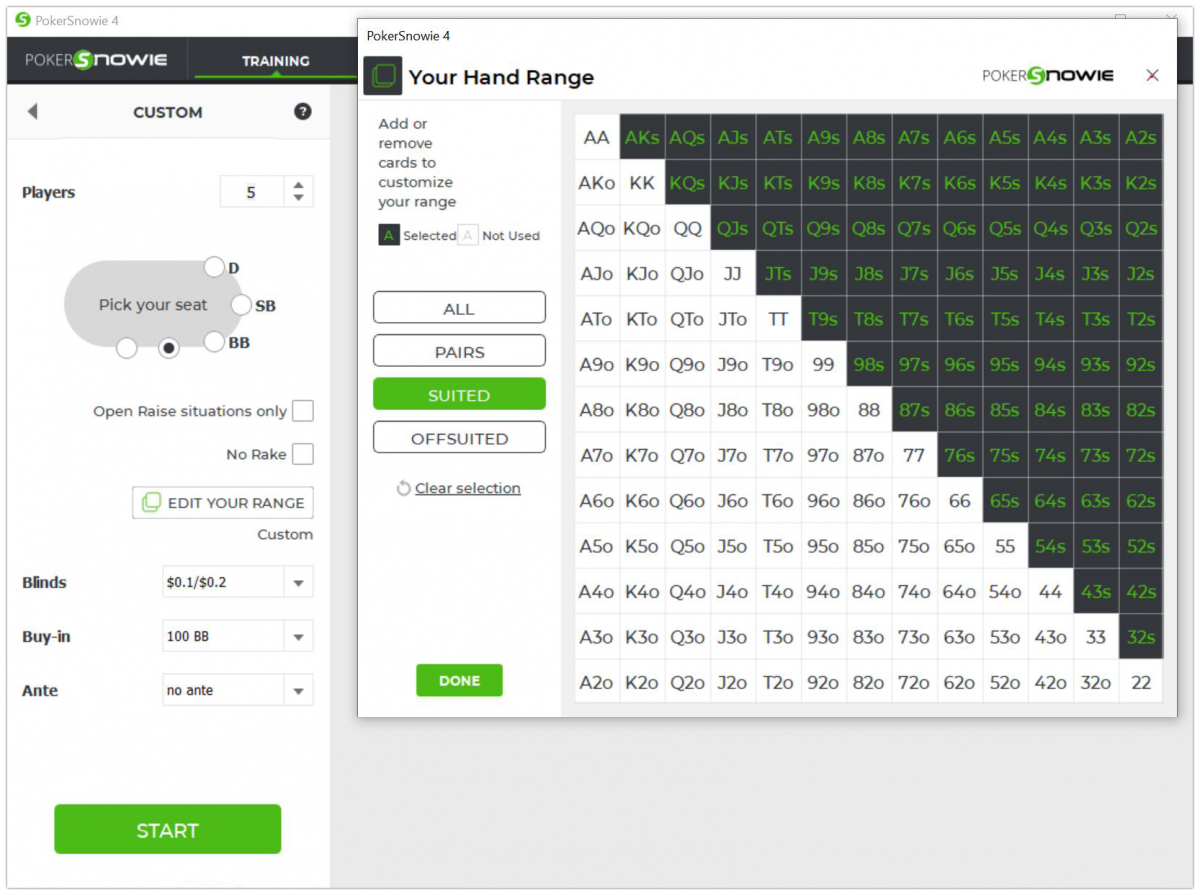1200x895 pixels.
Task: Click the hand range cards icon in dialog header
Action: pos(383,76)
